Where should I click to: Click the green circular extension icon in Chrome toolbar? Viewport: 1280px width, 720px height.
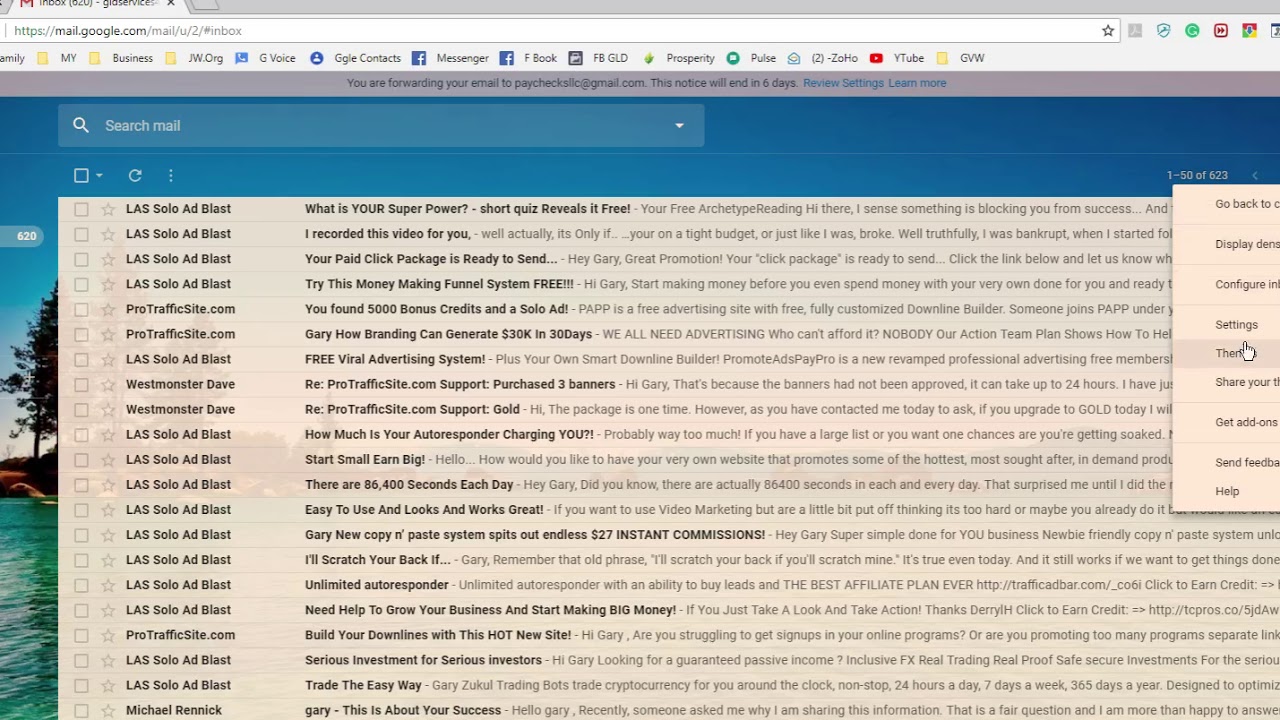click(1192, 31)
